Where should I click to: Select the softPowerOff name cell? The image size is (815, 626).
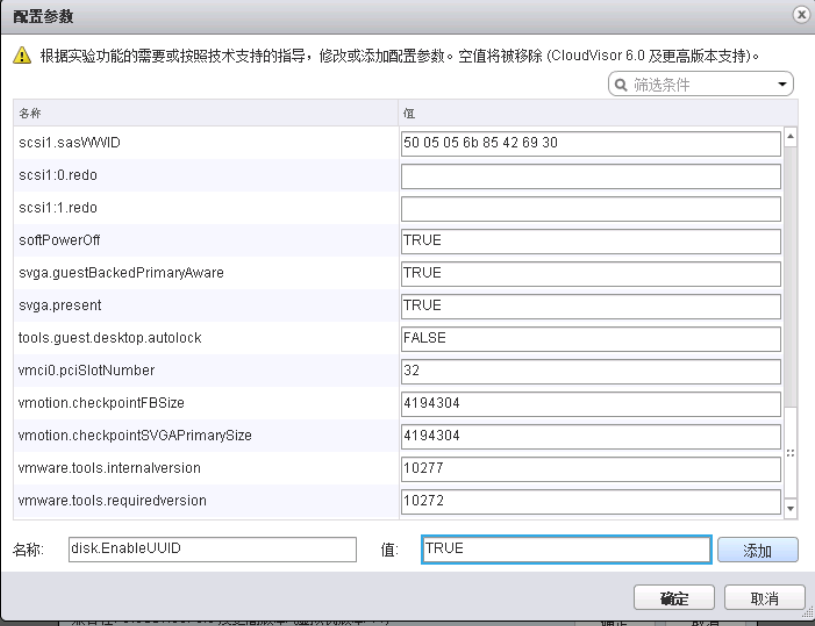coord(206,241)
